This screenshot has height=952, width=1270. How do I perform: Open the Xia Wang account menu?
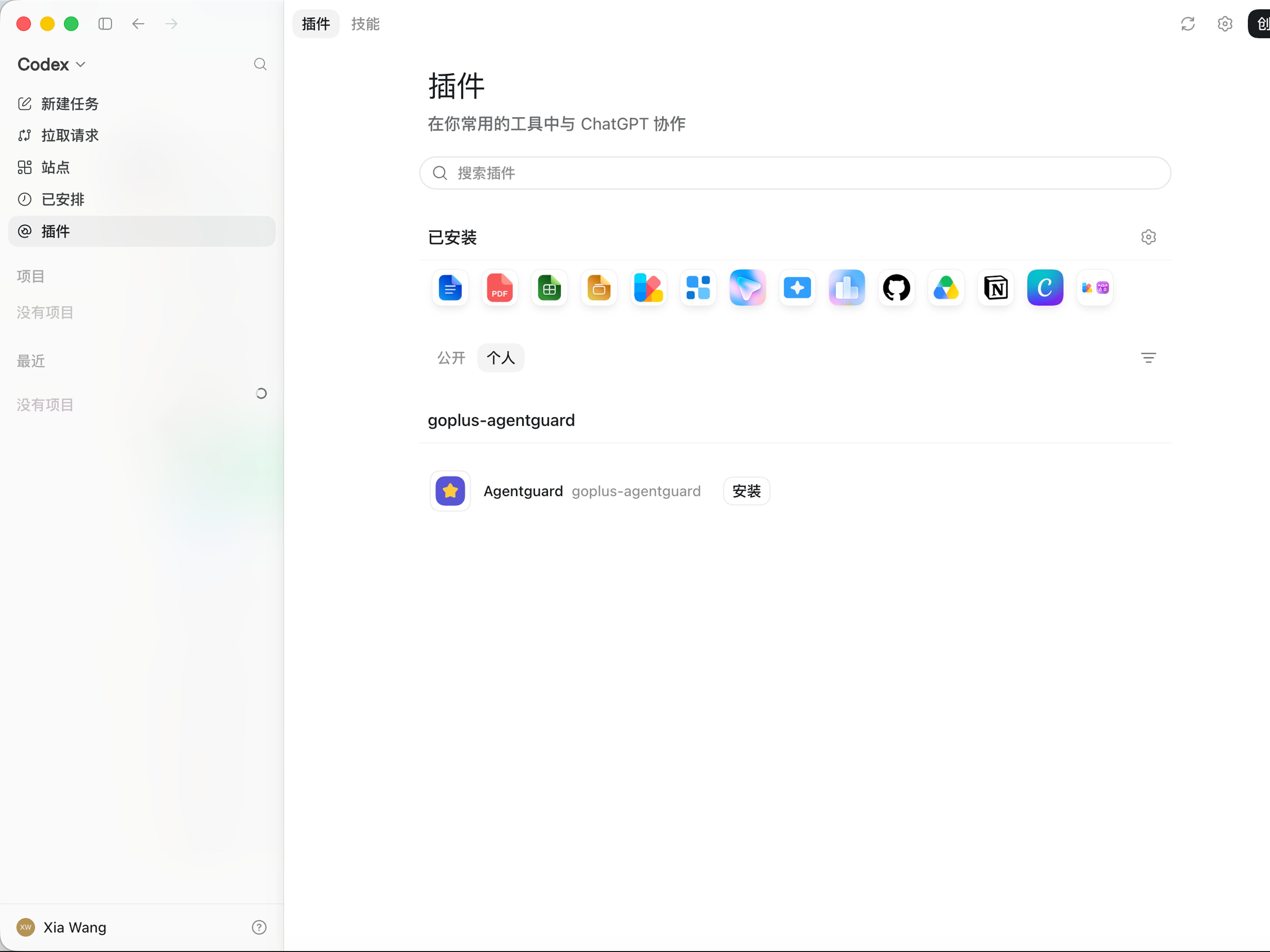pos(61,927)
